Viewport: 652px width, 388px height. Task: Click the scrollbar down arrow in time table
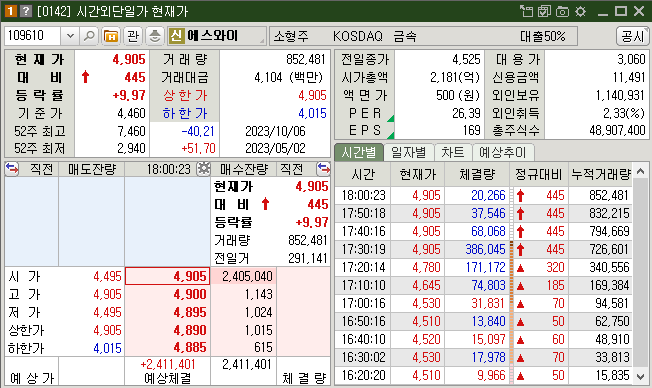(x=641, y=377)
